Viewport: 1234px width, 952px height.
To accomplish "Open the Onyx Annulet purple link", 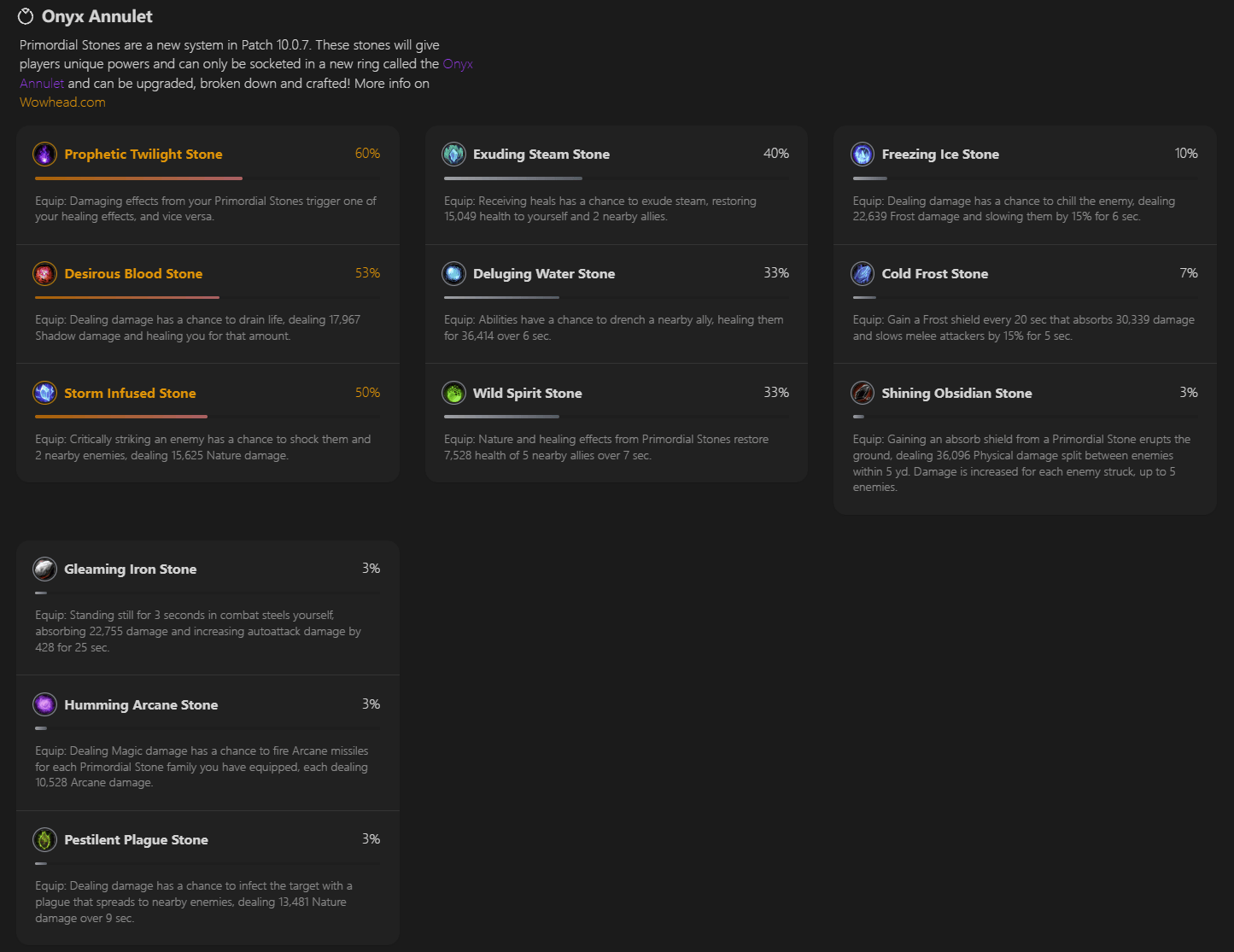I will click(x=458, y=64).
